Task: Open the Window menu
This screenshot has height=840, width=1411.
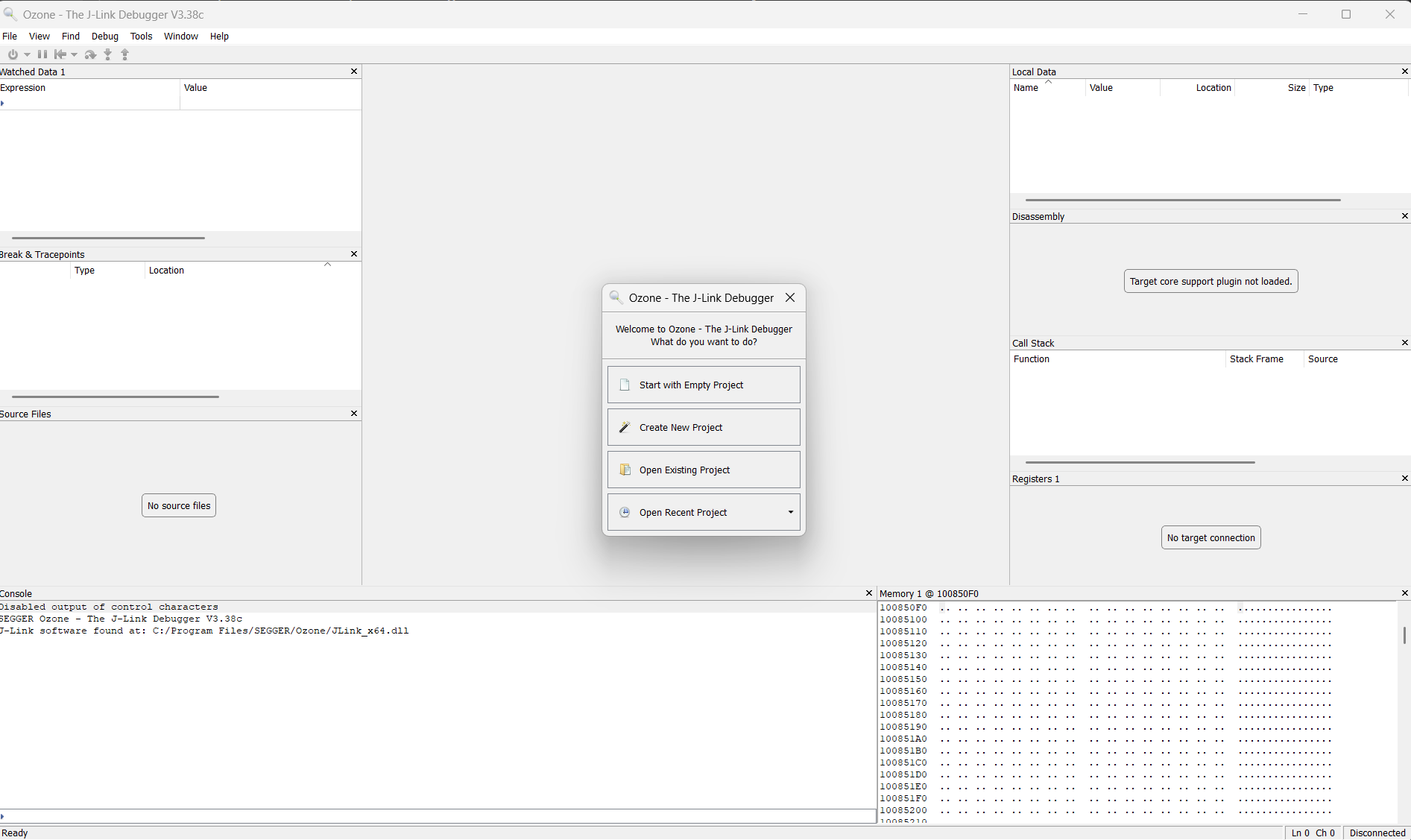Action: pos(181,36)
